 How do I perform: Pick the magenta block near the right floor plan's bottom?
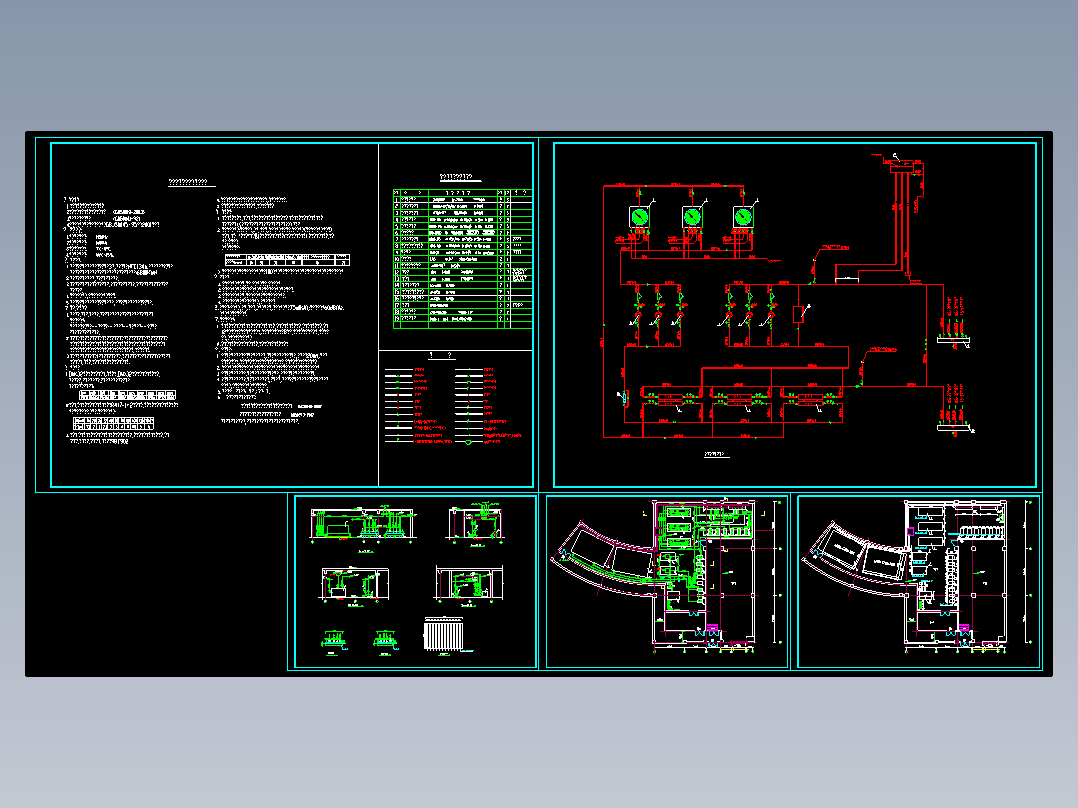(x=964, y=629)
